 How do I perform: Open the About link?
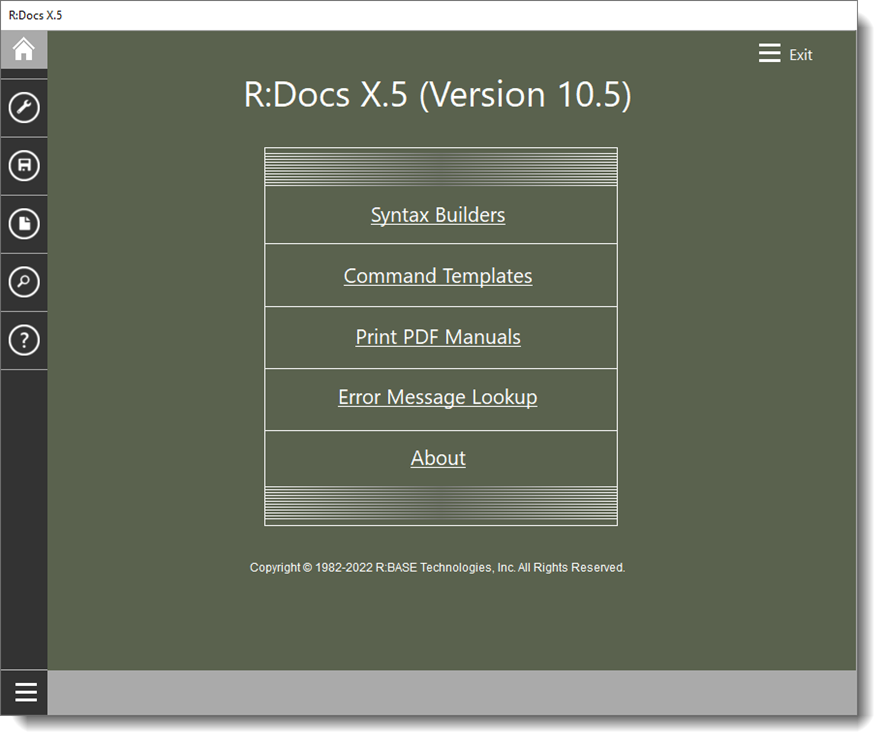[438, 458]
